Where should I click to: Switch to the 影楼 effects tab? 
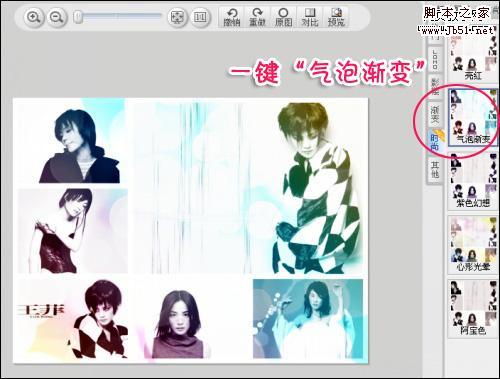point(435,87)
